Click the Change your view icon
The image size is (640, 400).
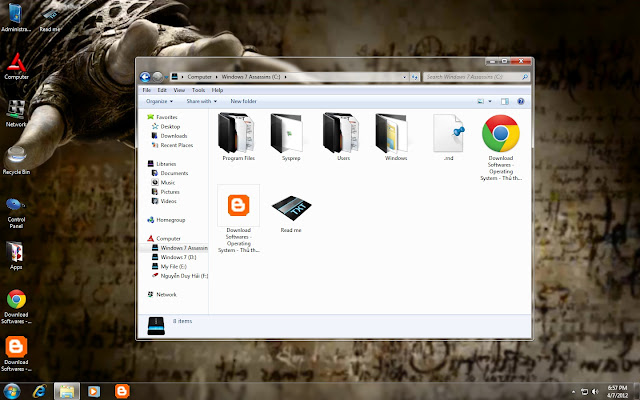(481, 101)
